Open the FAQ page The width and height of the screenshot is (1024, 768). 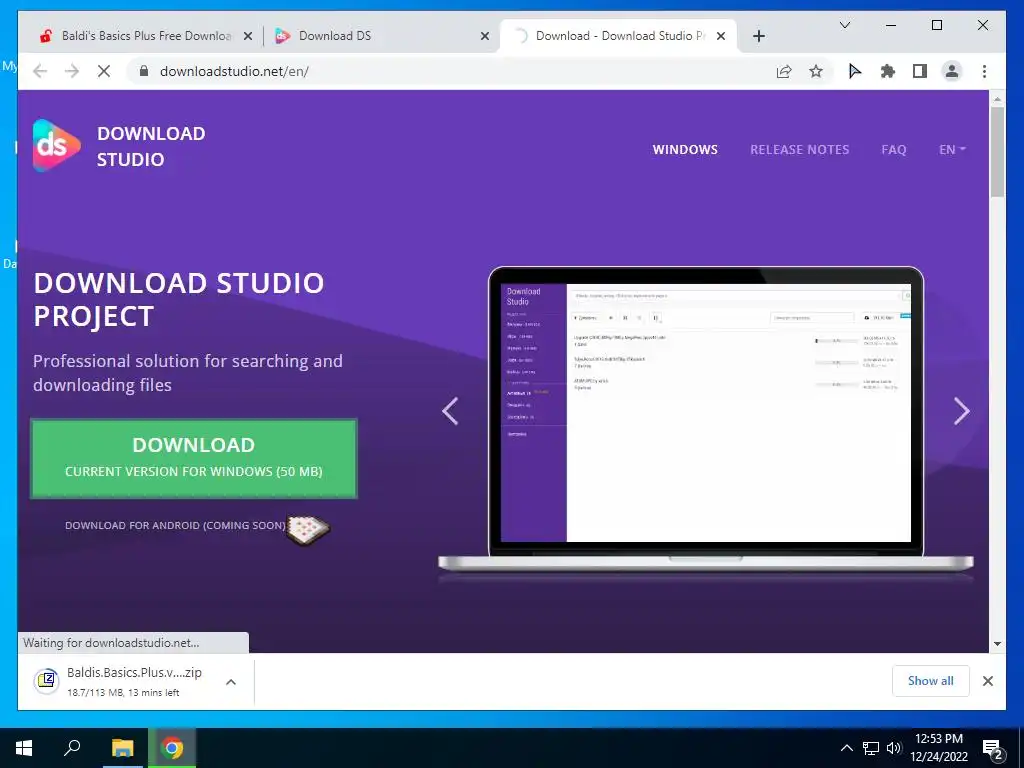tap(893, 150)
